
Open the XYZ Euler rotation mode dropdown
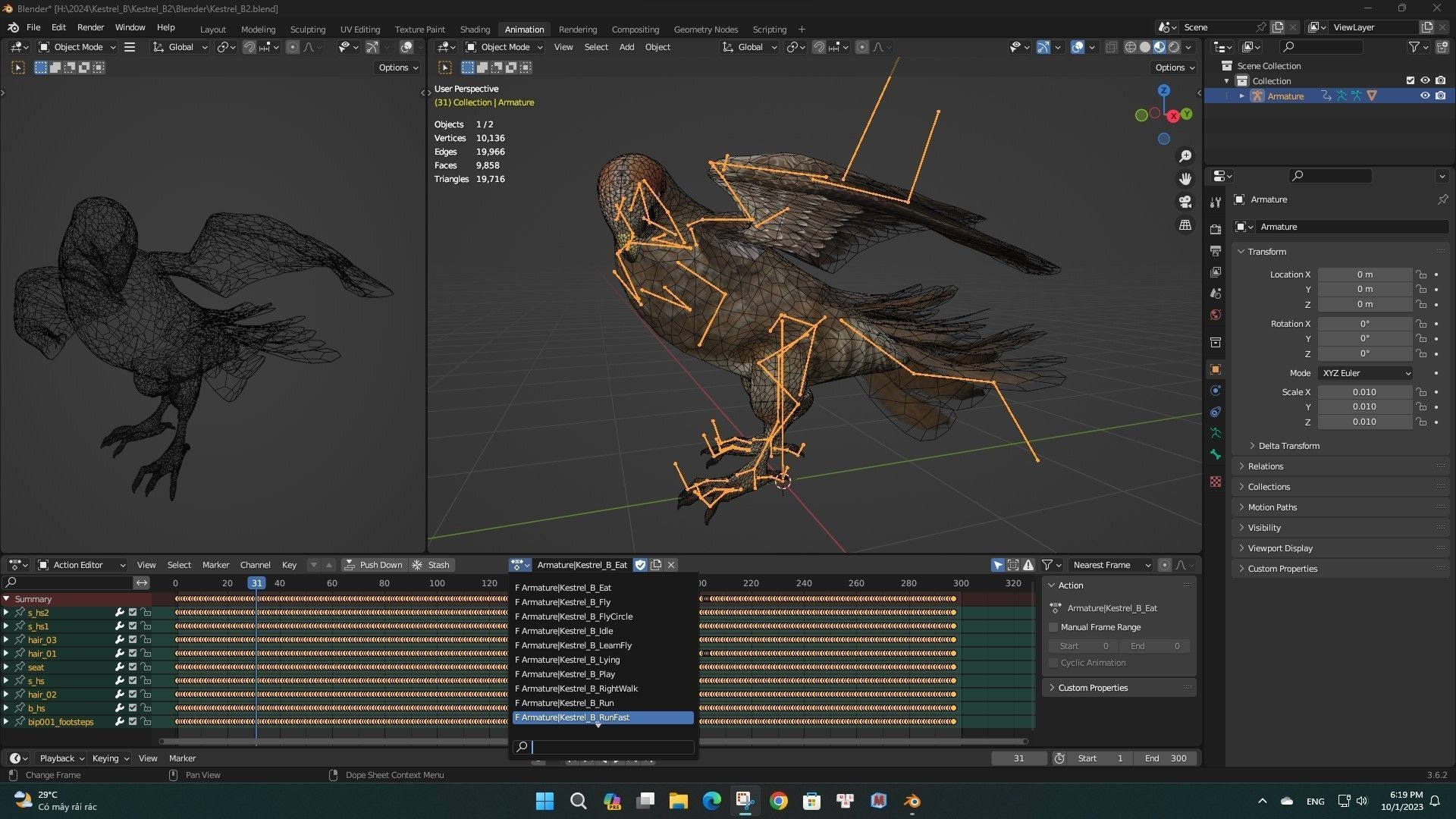coord(1367,373)
